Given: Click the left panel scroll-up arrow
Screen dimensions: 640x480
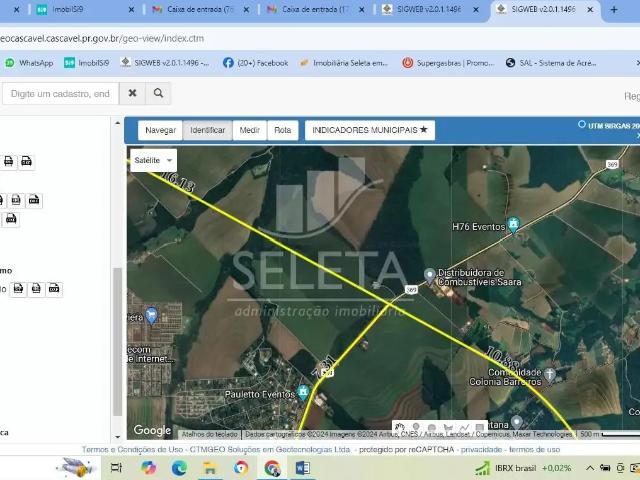Looking at the screenshot, I should (x=118, y=122).
